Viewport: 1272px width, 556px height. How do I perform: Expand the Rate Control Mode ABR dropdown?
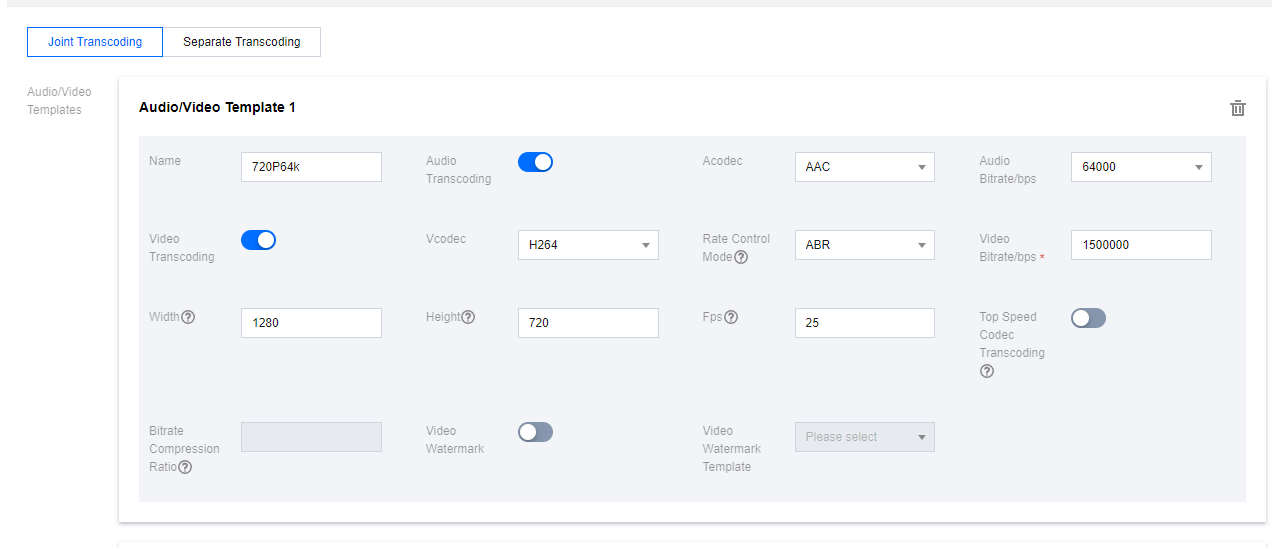865,245
